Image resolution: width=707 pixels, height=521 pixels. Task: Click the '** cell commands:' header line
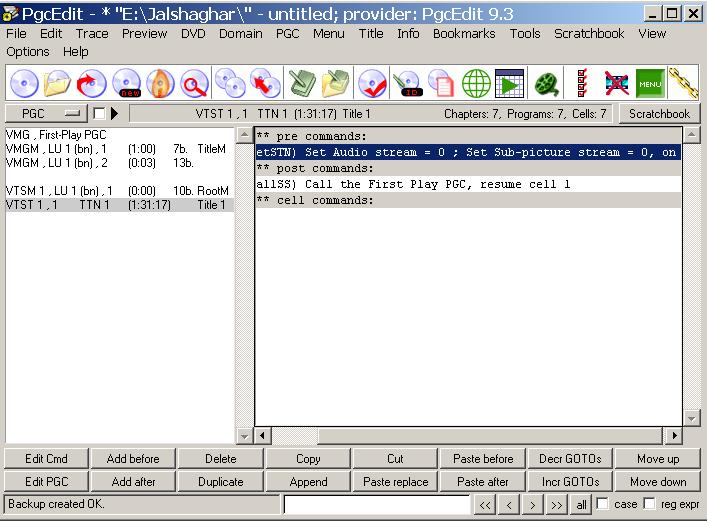click(468, 200)
